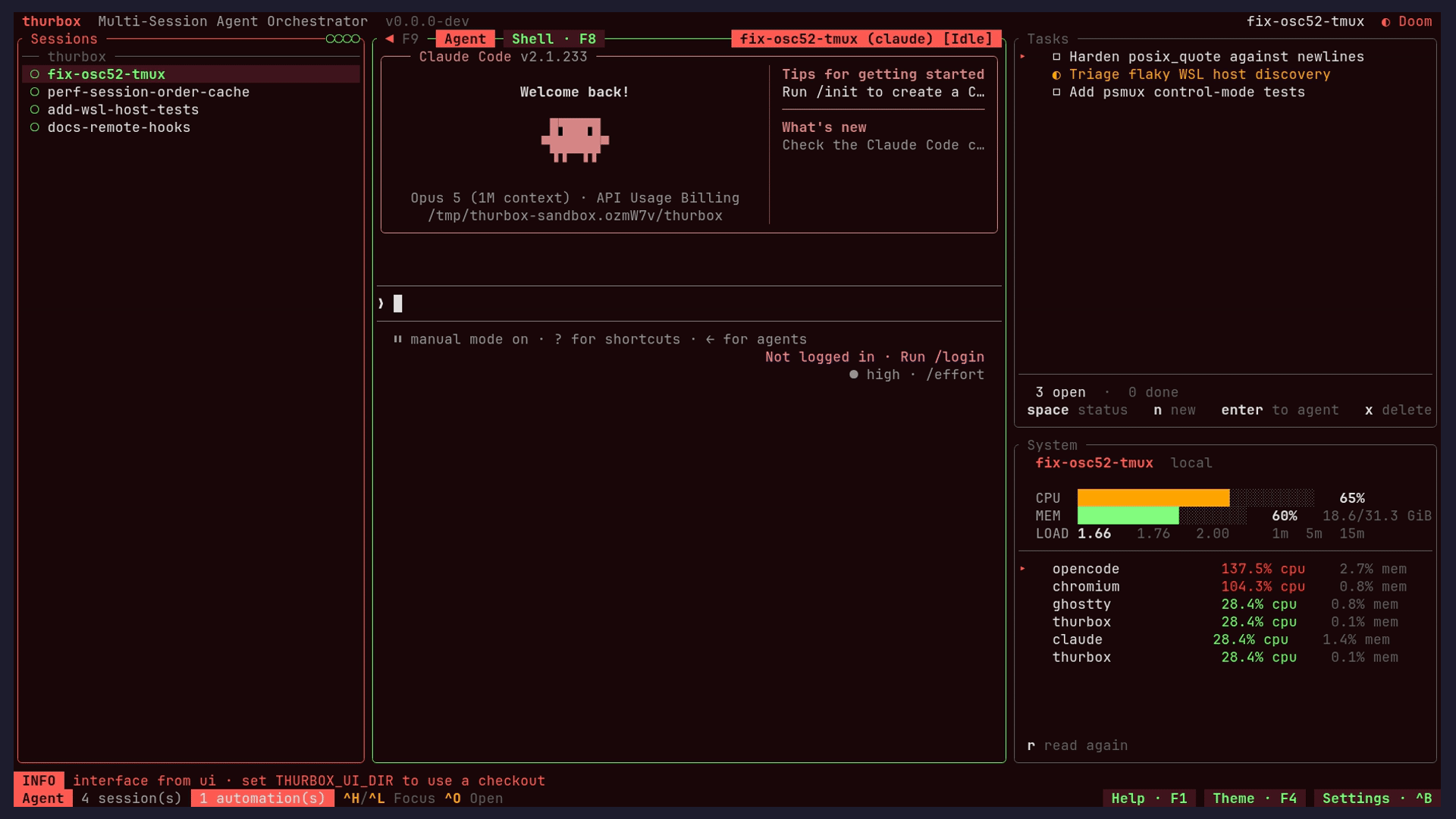The image size is (1456, 819).
Task: Toggle checkbox for Harden posix_quote against newlines
Action: pyautogui.click(x=1056, y=57)
